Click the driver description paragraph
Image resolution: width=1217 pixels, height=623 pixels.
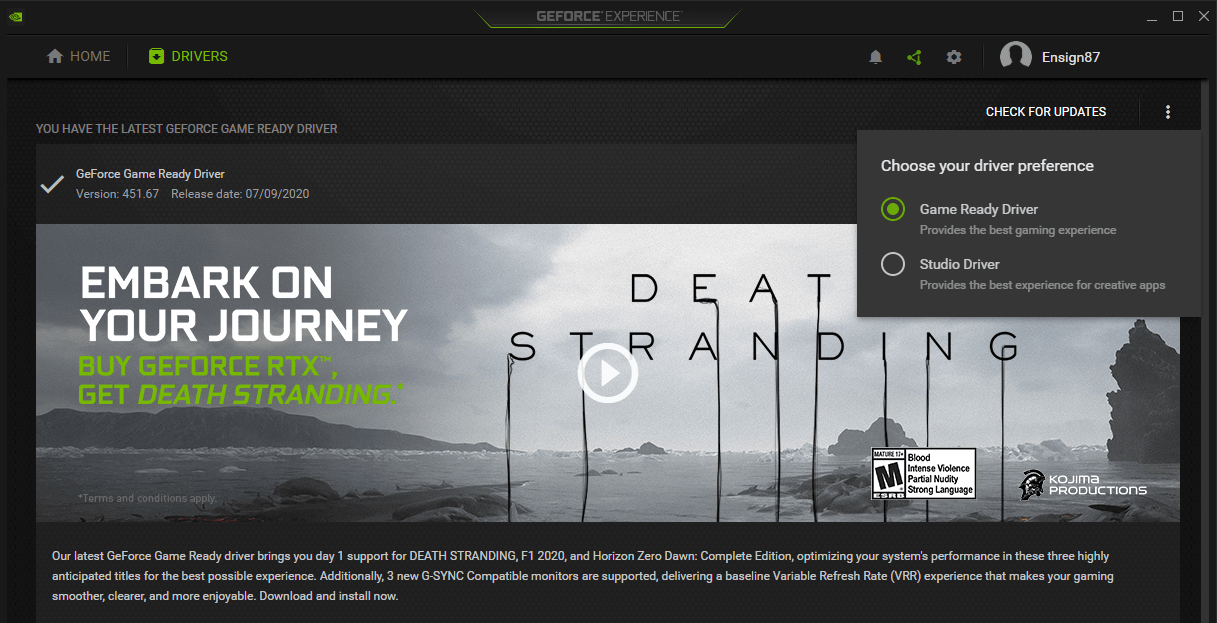[582, 576]
